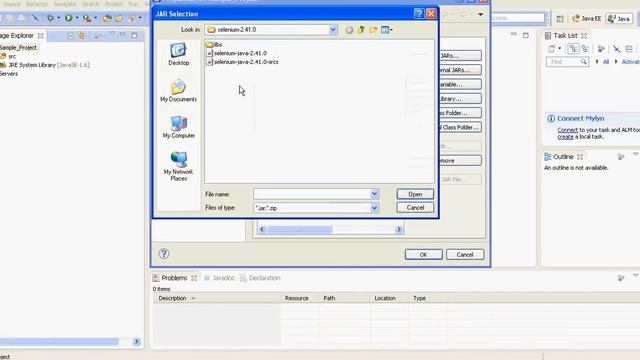
Task: Click the Add Class Folder button
Action: point(460,113)
